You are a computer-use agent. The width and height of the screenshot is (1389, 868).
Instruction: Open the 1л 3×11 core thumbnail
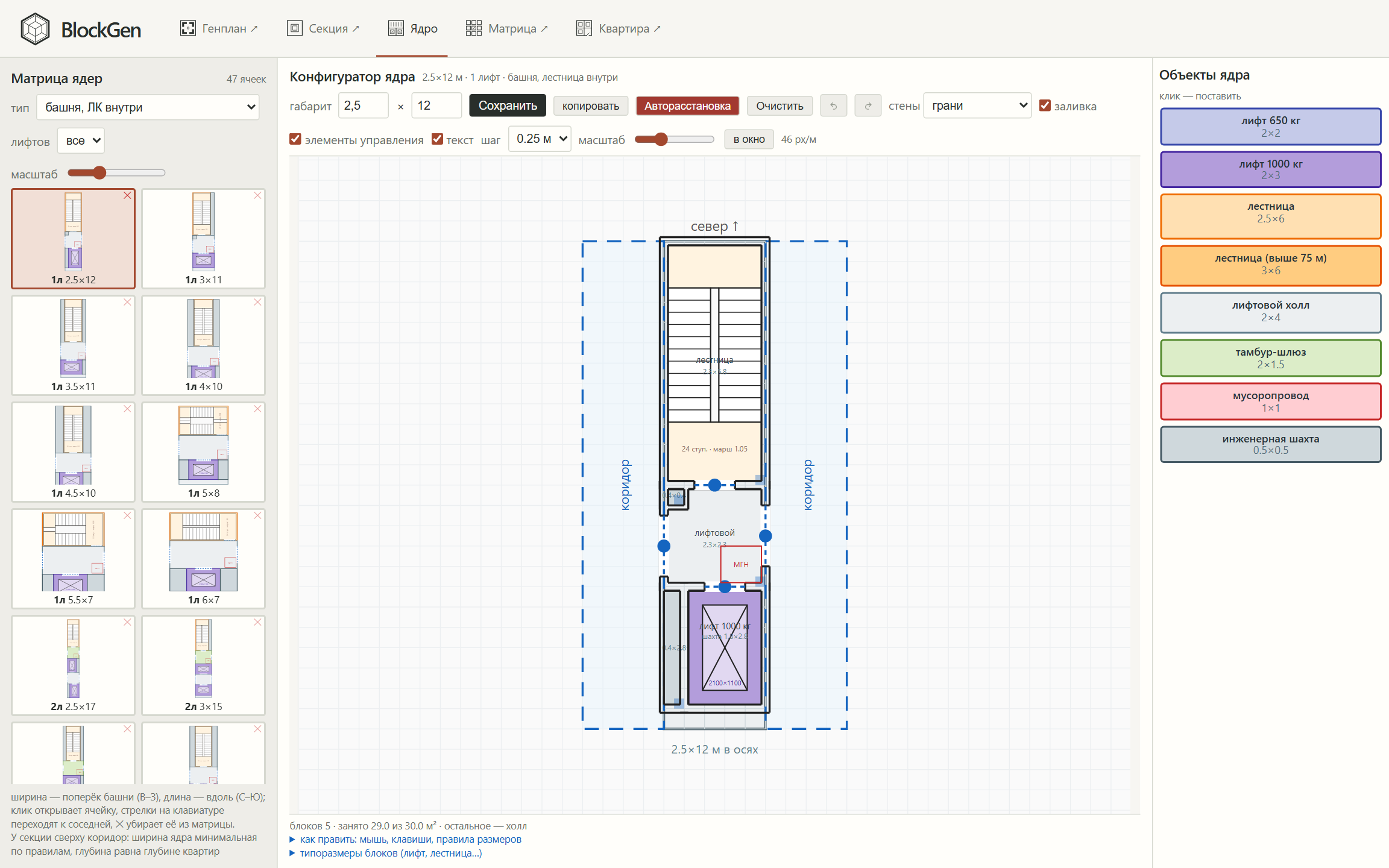coord(204,239)
